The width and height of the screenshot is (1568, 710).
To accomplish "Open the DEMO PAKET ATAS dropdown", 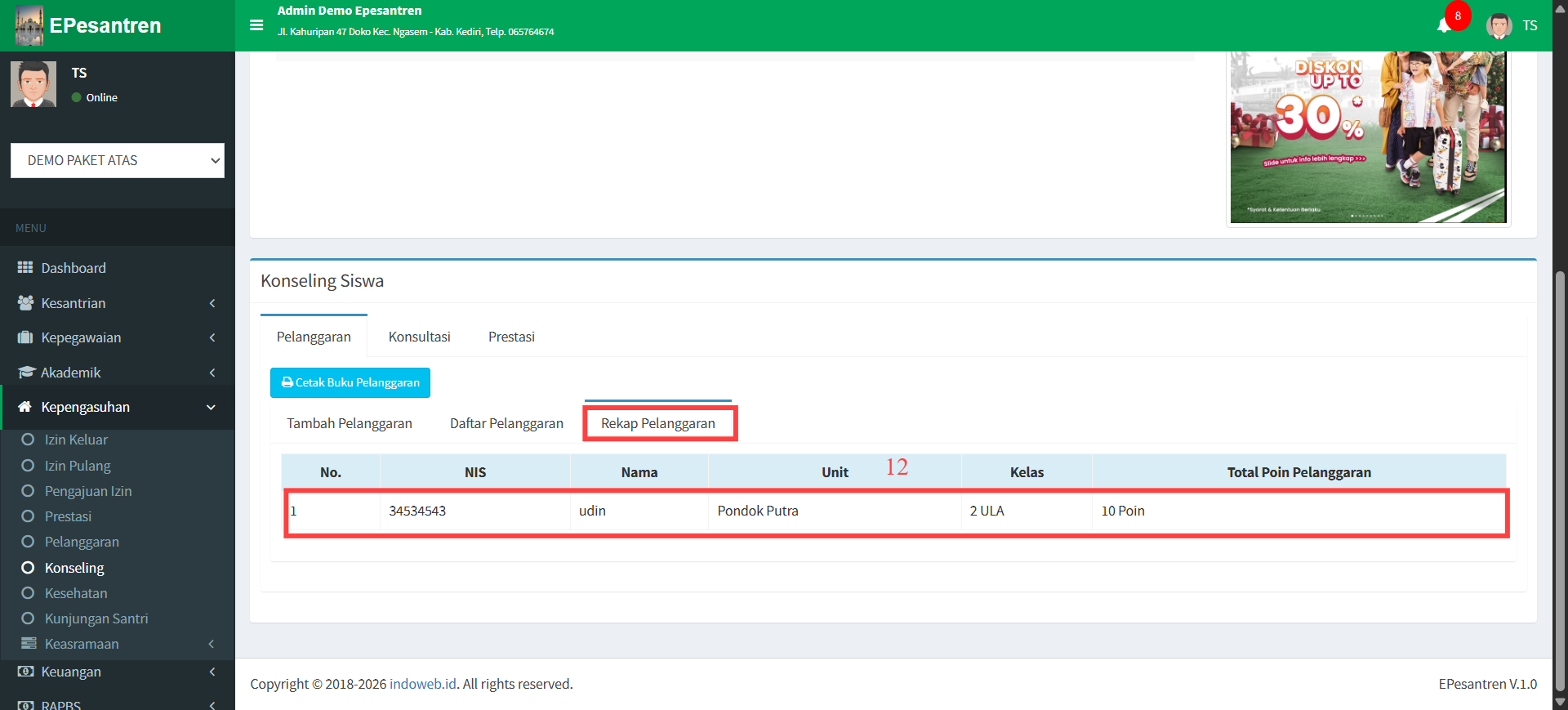I will 118,160.
